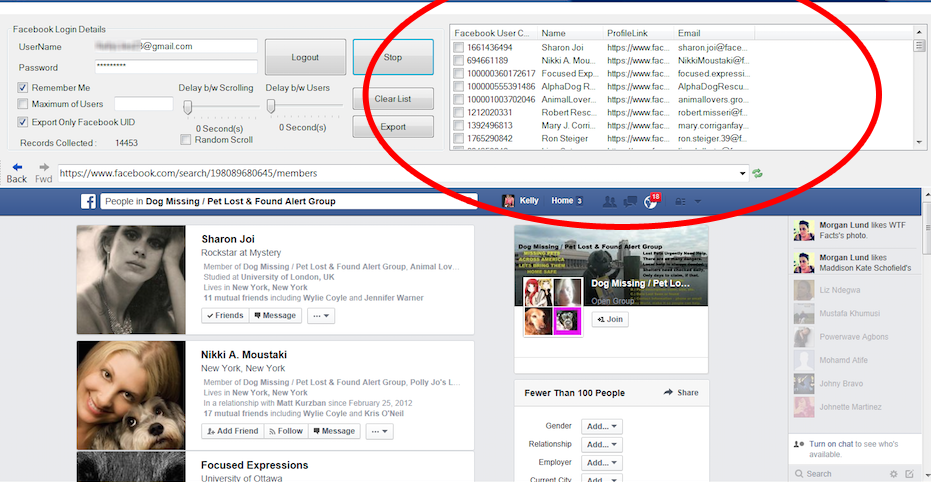Screen dimensions: 931x482
Task: Check the Sharon Joi row checkbox
Action: pos(458,47)
